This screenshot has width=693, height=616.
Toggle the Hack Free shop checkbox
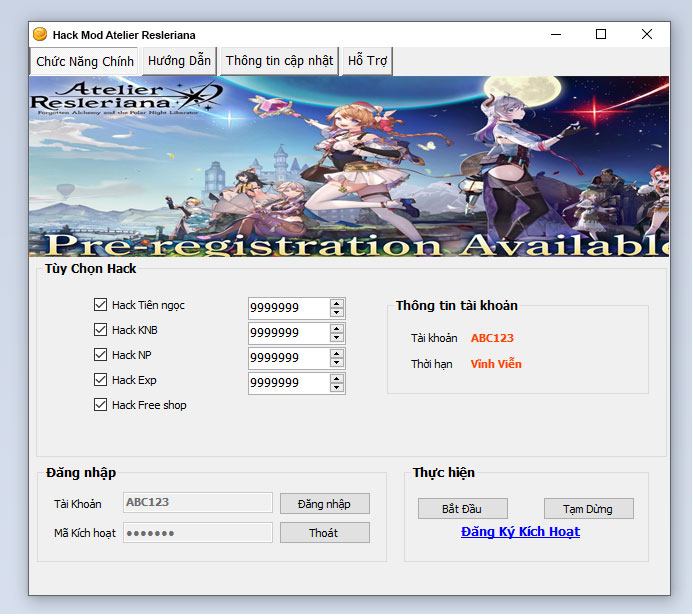point(100,405)
